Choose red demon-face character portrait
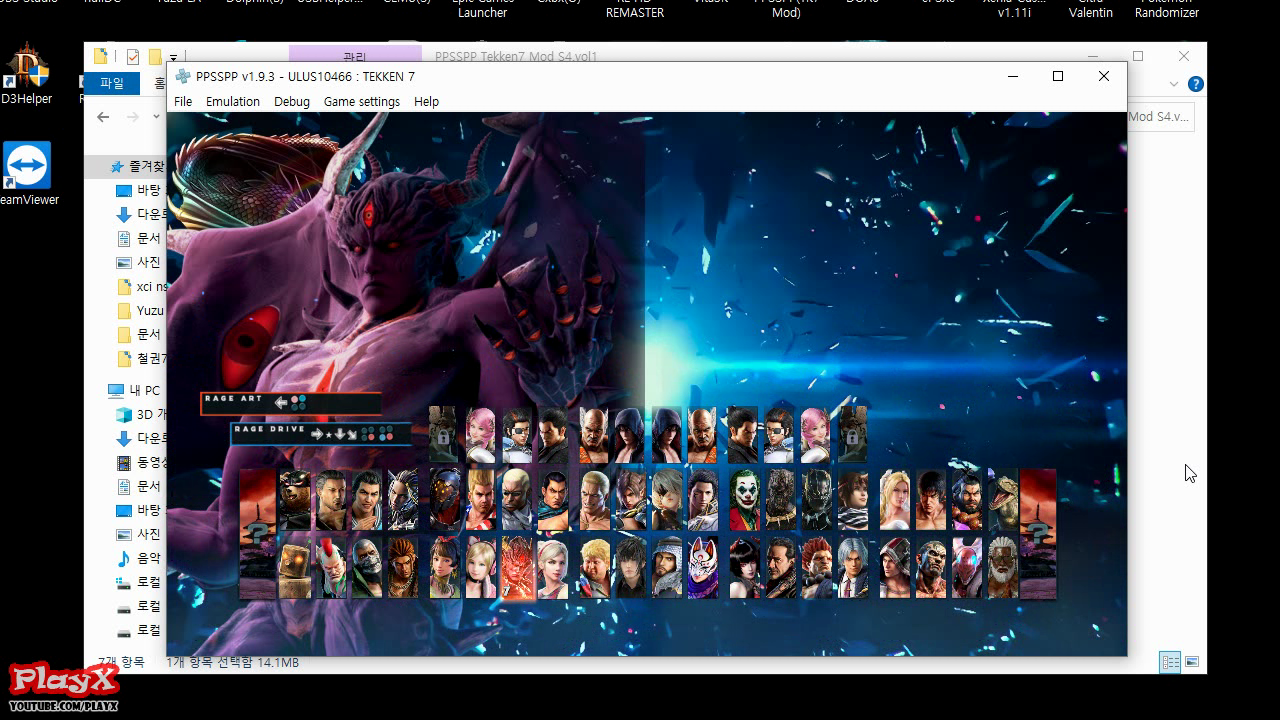Screen dimensions: 1280x720 click(x=517, y=567)
